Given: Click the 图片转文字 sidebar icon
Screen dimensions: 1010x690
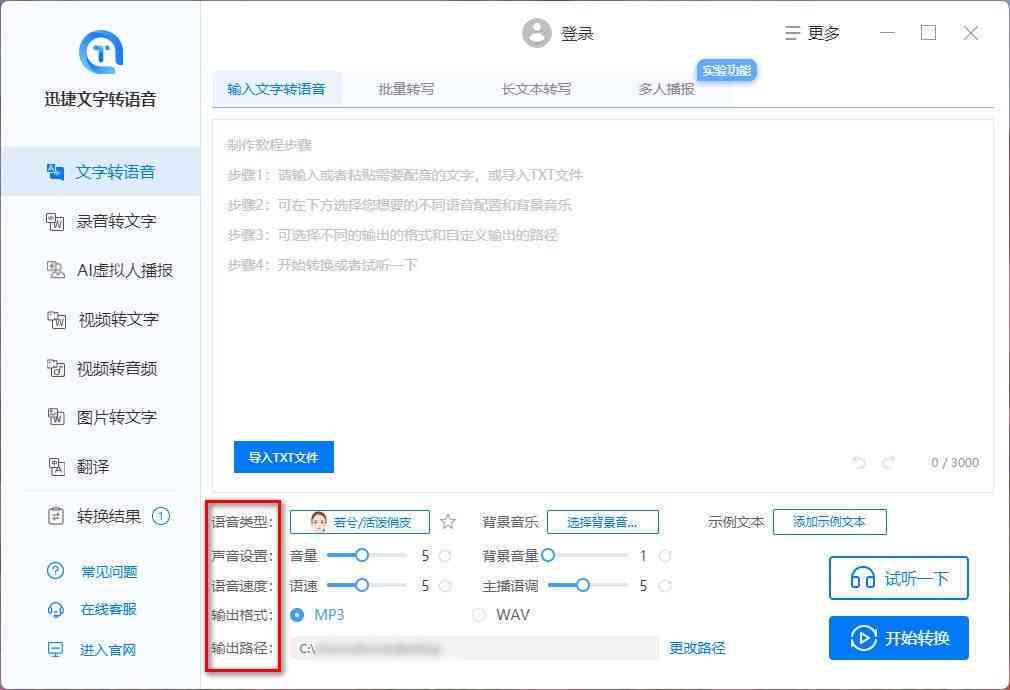Looking at the screenshot, I should pos(56,417).
